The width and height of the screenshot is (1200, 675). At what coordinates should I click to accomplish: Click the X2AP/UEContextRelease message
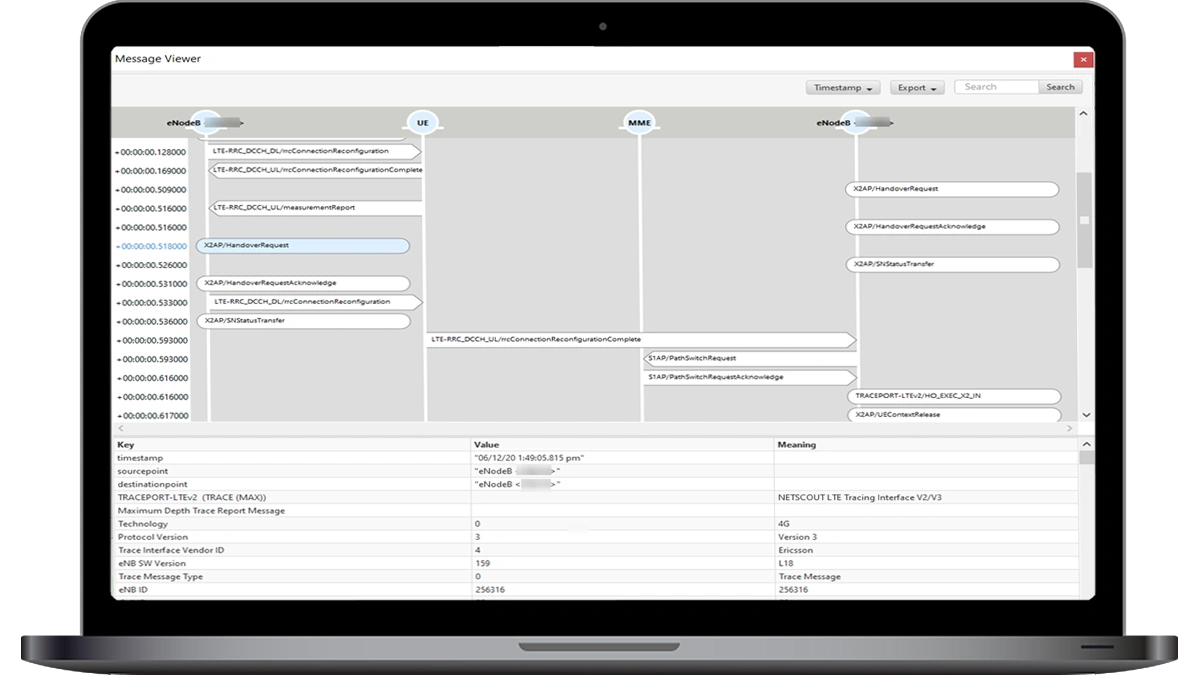click(953, 415)
